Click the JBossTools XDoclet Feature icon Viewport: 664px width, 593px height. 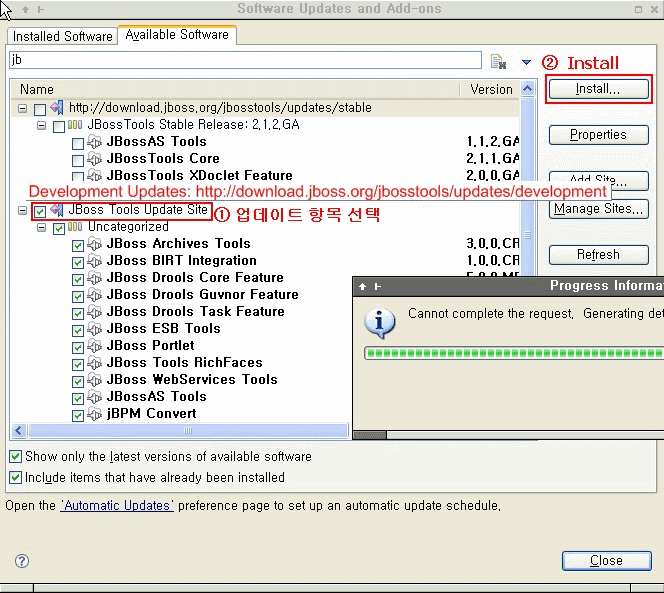[95, 175]
